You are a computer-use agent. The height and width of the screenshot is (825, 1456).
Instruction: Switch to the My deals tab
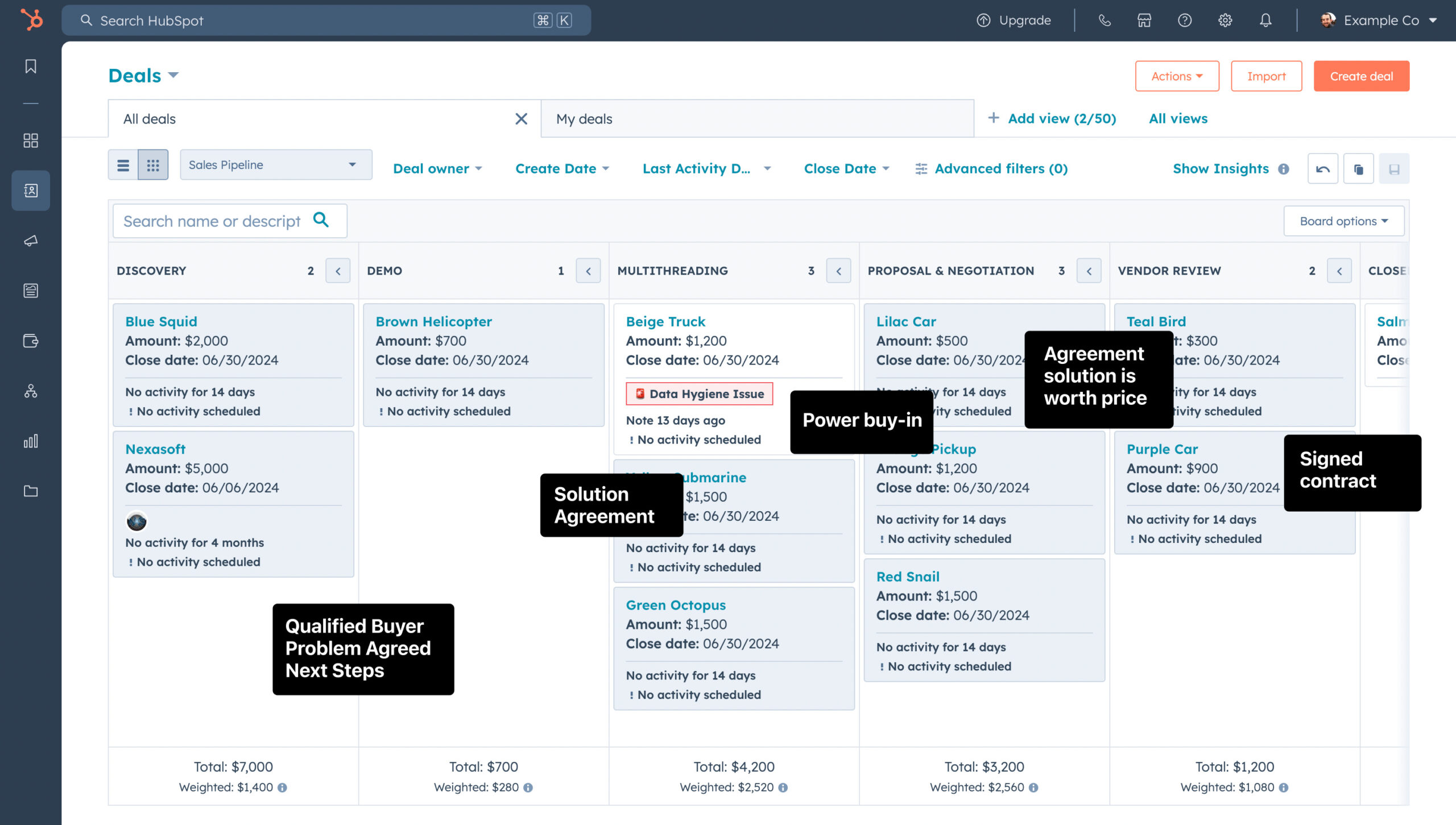pyautogui.click(x=584, y=119)
